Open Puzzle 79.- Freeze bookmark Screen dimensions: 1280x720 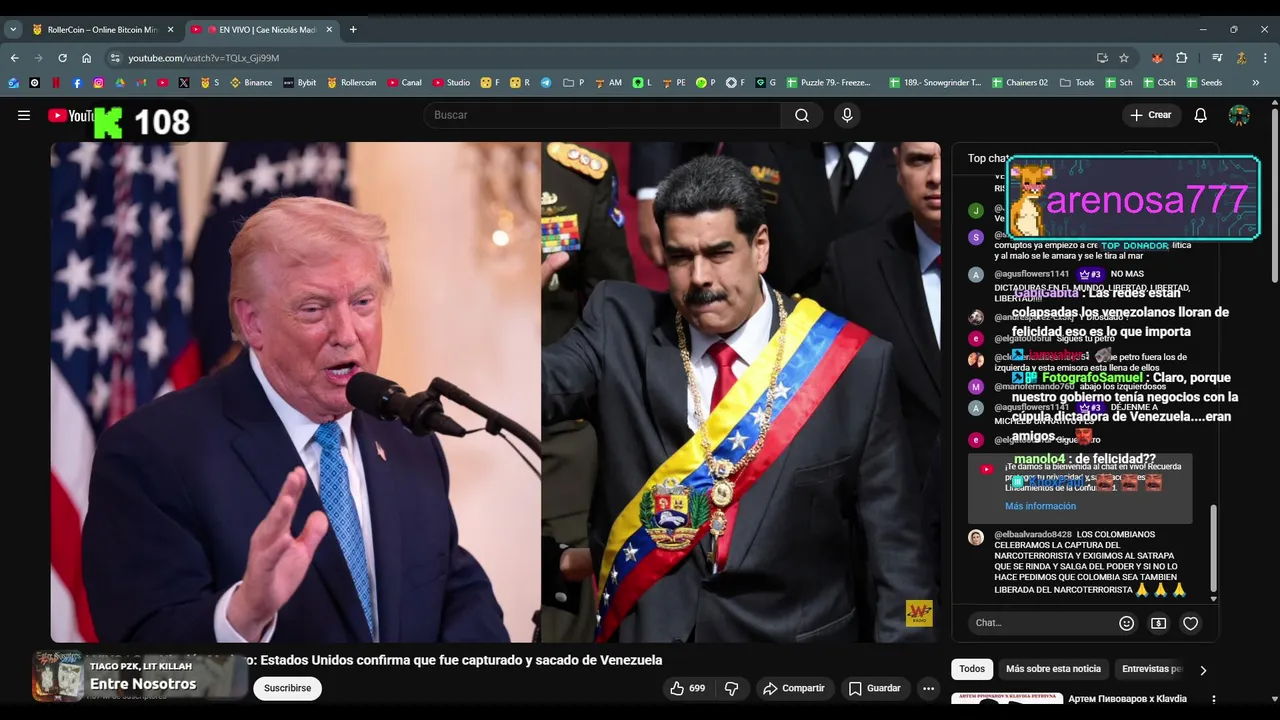(828, 83)
